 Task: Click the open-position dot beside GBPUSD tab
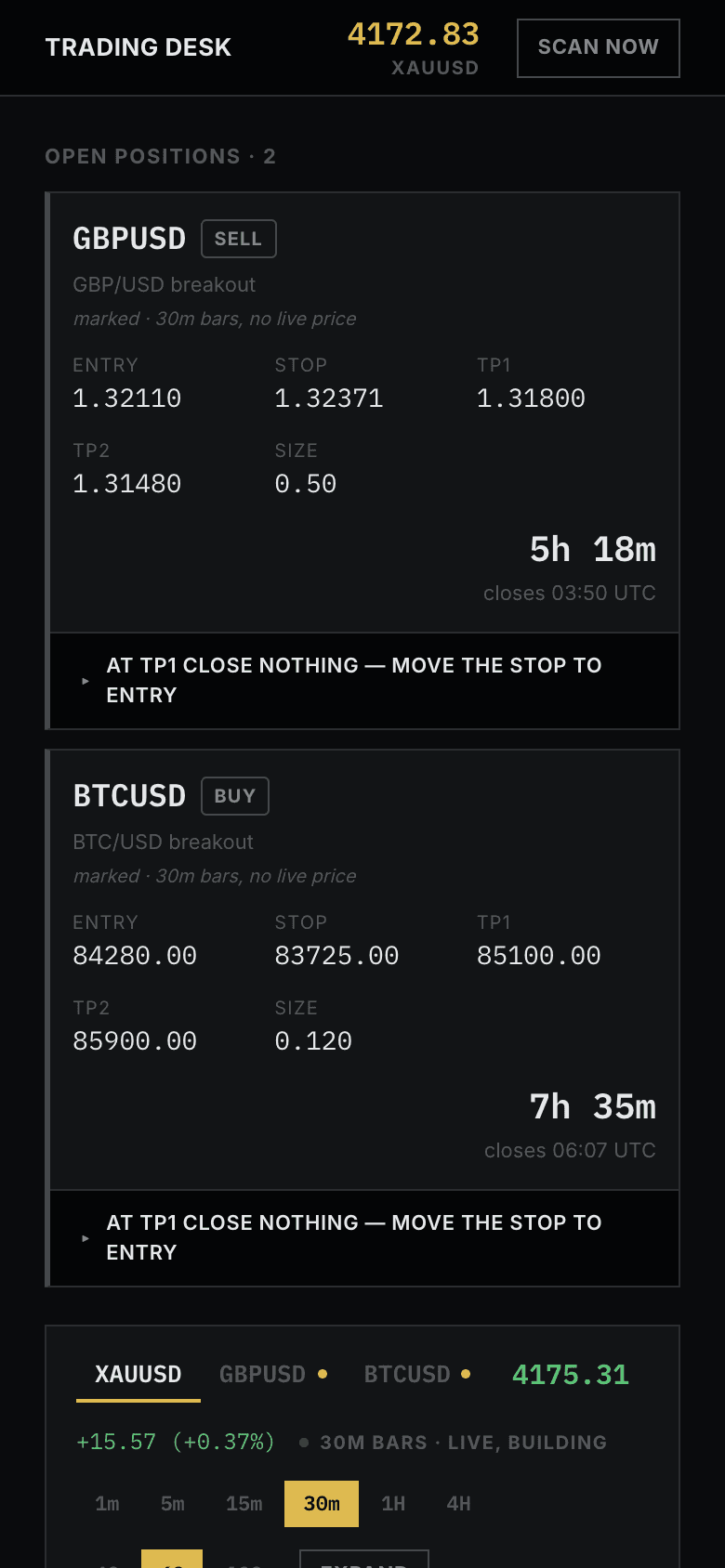tap(323, 1374)
